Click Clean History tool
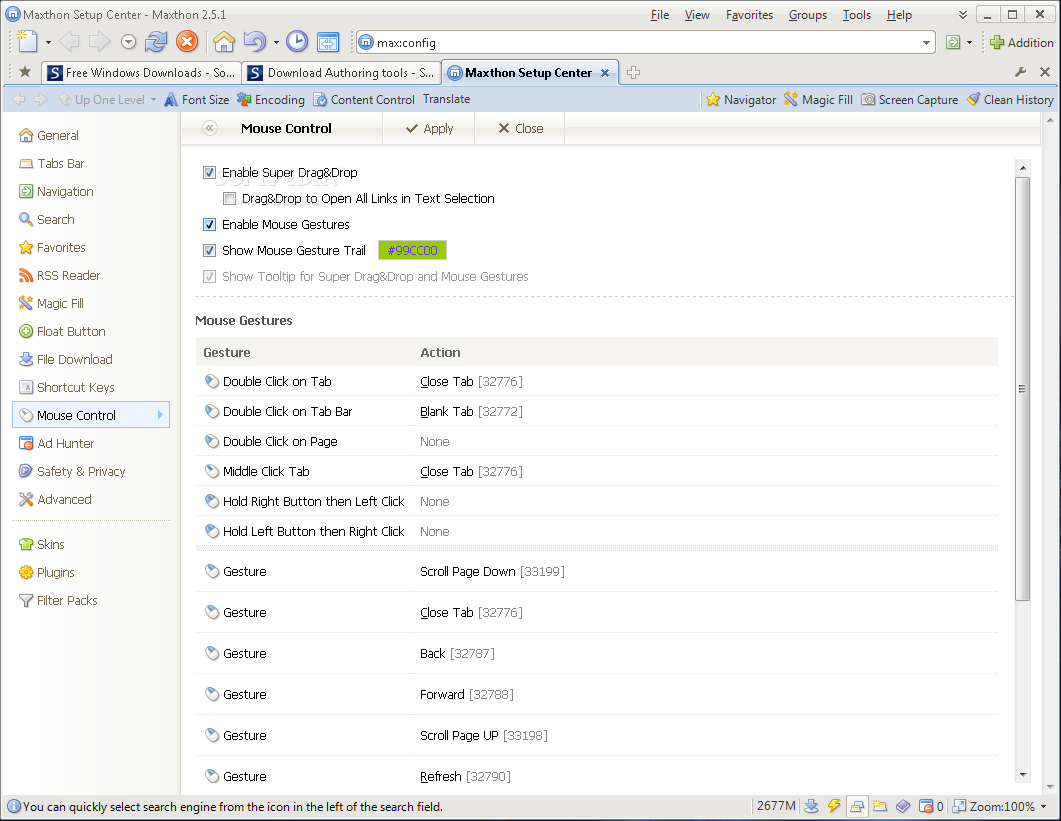This screenshot has width=1061, height=821. pos(1010,99)
